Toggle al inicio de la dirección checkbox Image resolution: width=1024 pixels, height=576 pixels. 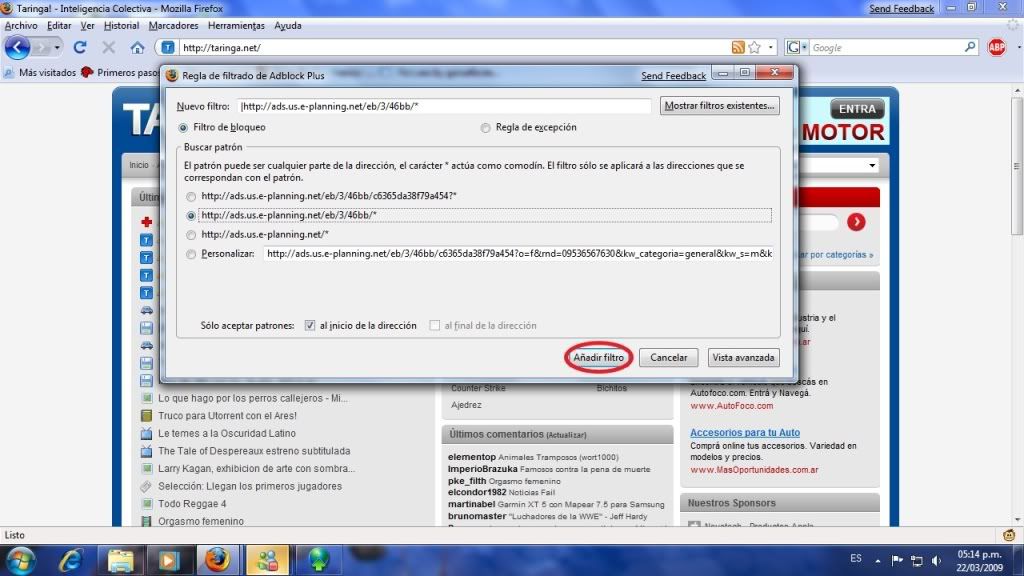click(310, 325)
